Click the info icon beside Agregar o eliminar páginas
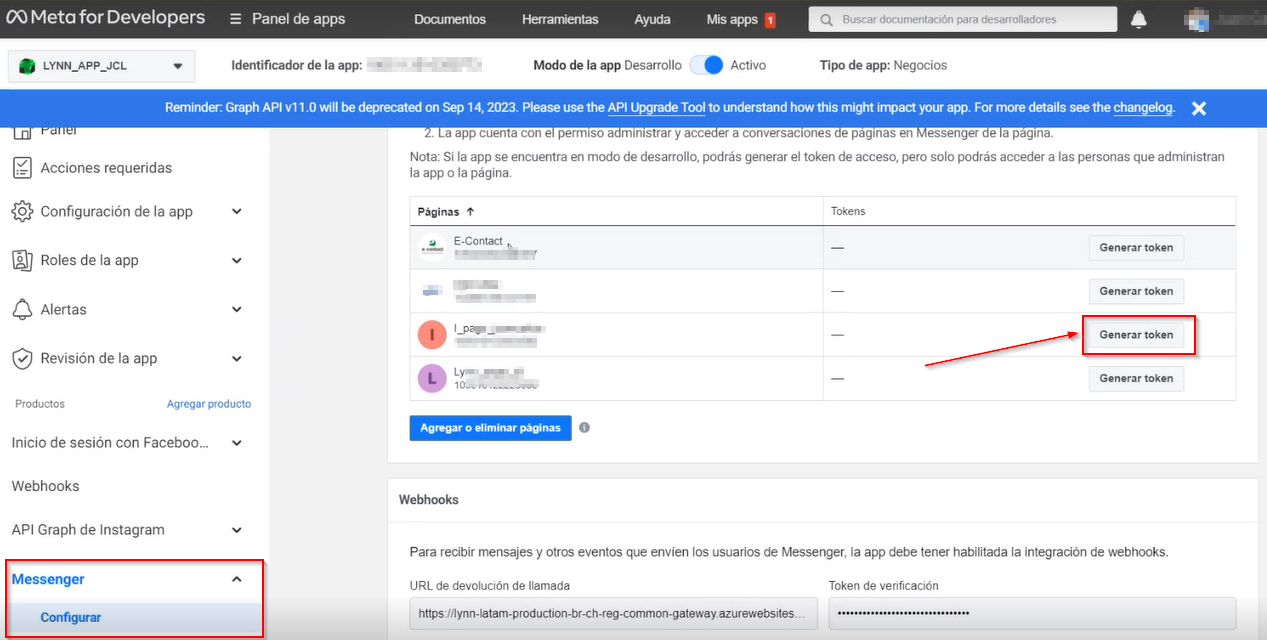 pos(584,427)
